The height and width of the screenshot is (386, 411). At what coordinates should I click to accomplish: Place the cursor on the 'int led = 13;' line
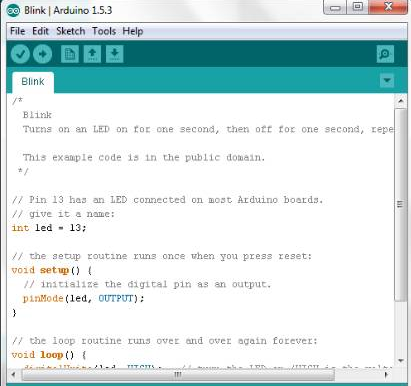pos(49,228)
